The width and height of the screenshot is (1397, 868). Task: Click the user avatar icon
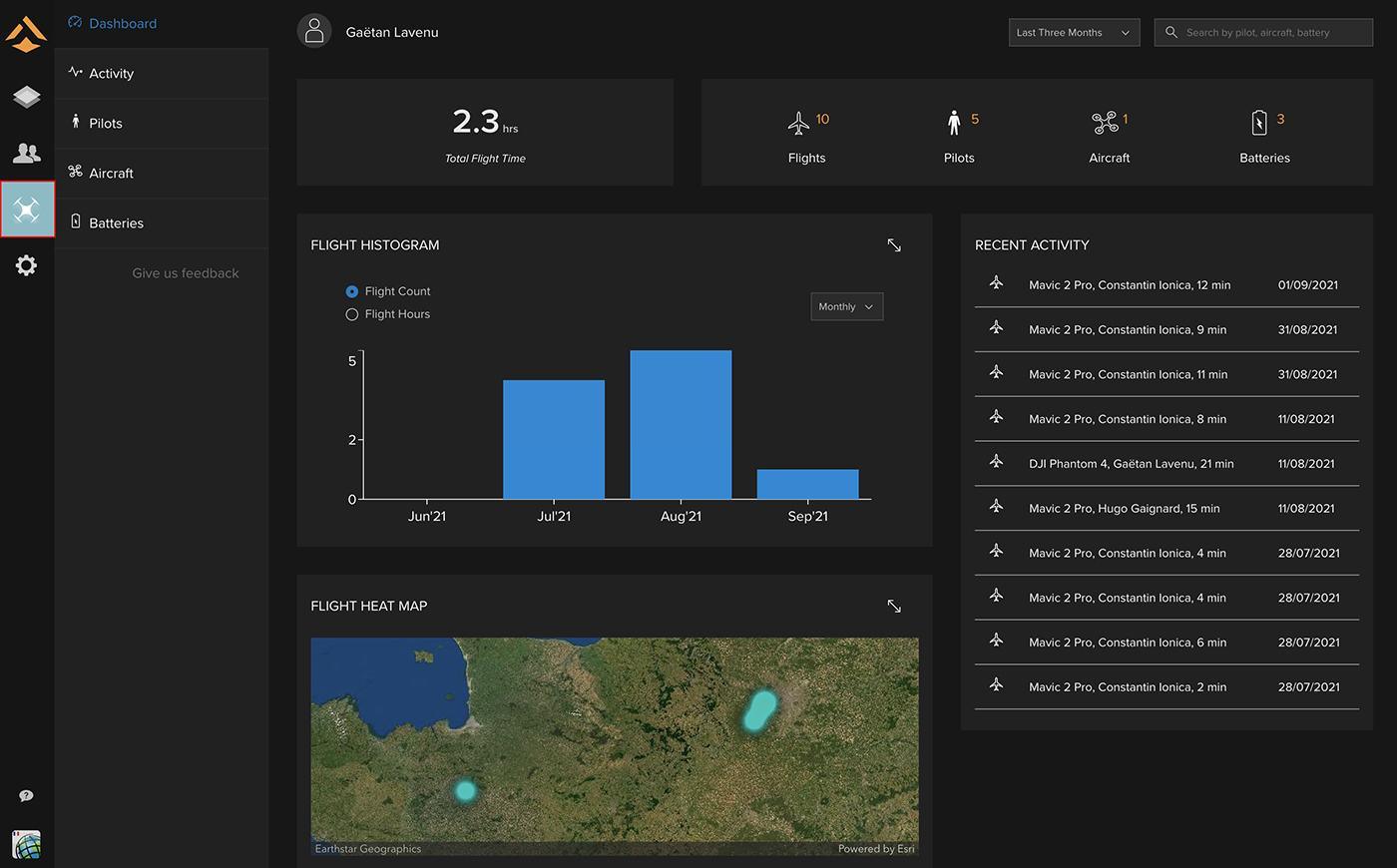314,31
